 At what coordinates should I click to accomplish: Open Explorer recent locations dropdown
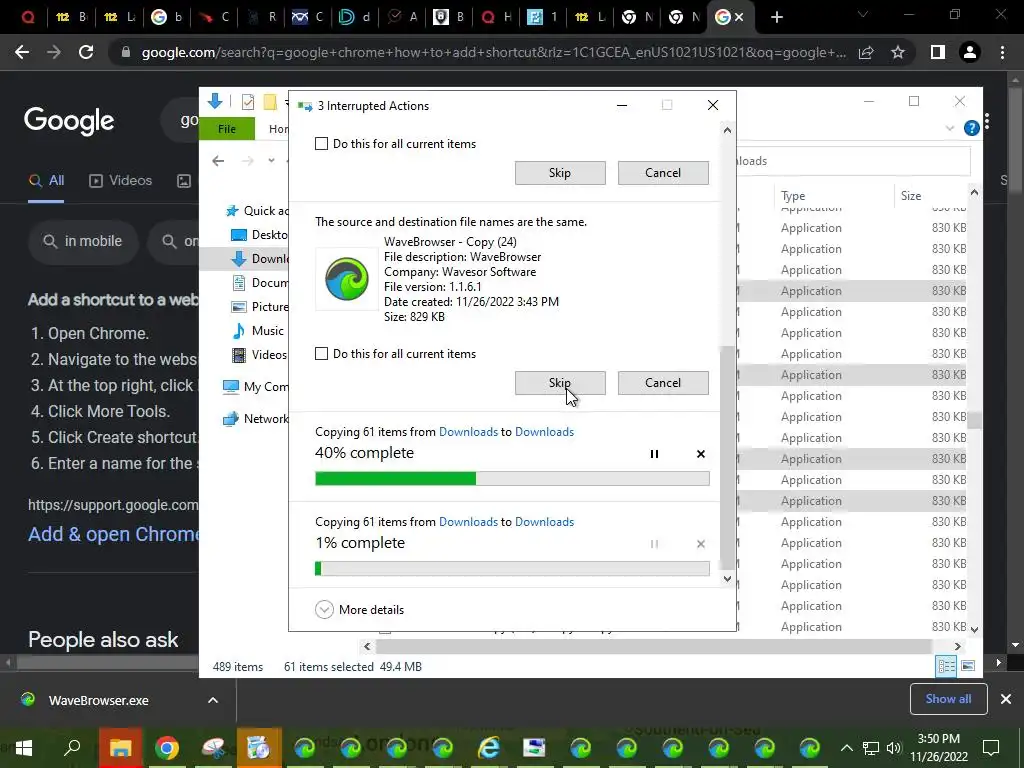tap(271, 161)
